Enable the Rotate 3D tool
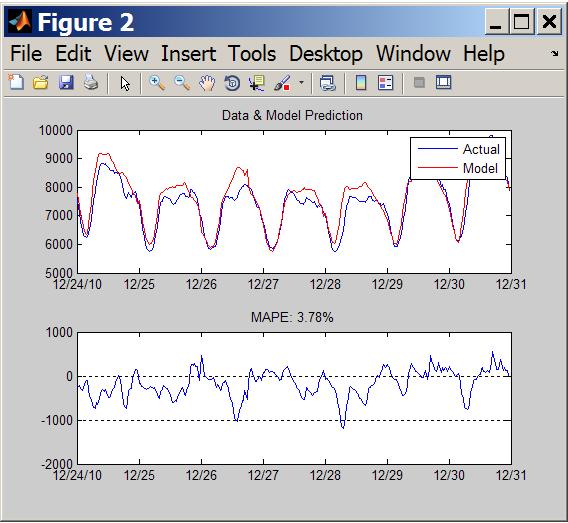The width and height of the screenshot is (568, 523). coord(232,83)
